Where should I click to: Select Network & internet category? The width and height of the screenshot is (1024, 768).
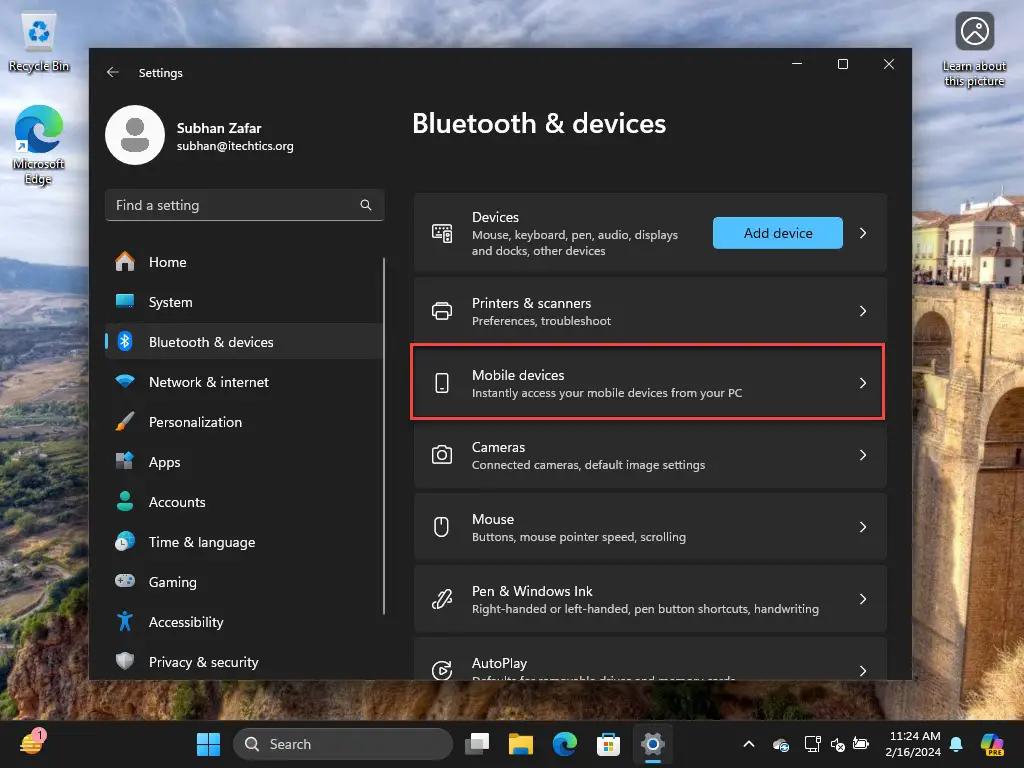pyautogui.click(x=244, y=381)
